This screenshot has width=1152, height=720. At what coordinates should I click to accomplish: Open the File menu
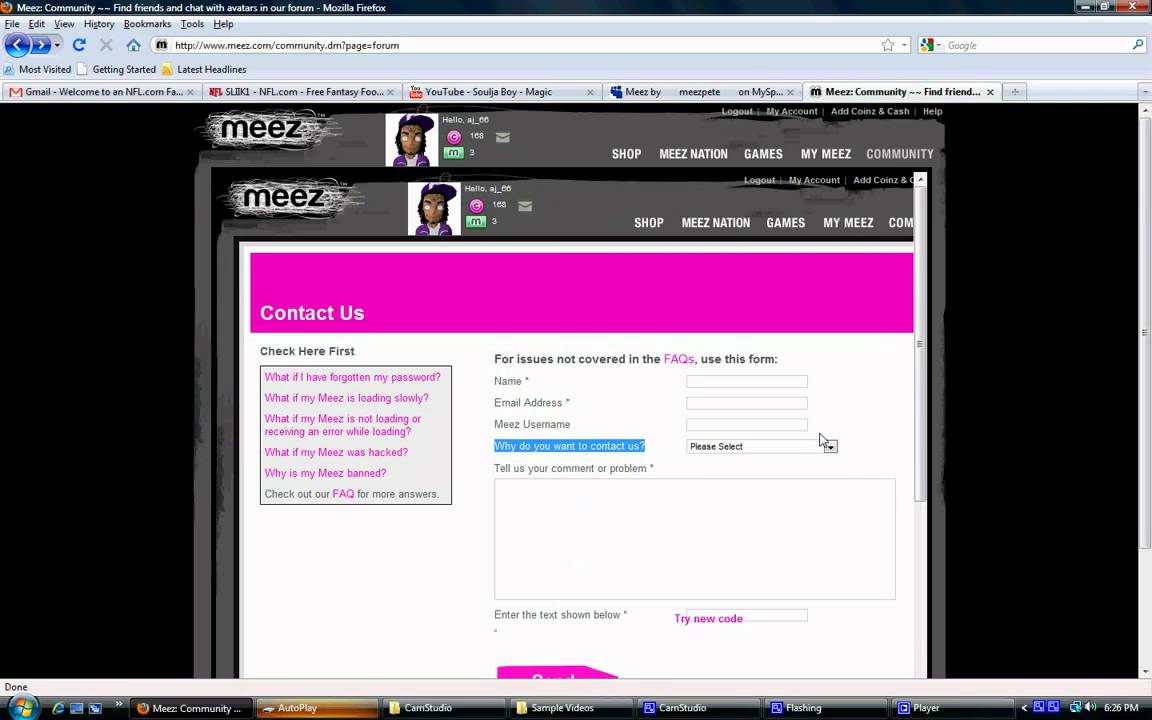[x=12, y=24]
